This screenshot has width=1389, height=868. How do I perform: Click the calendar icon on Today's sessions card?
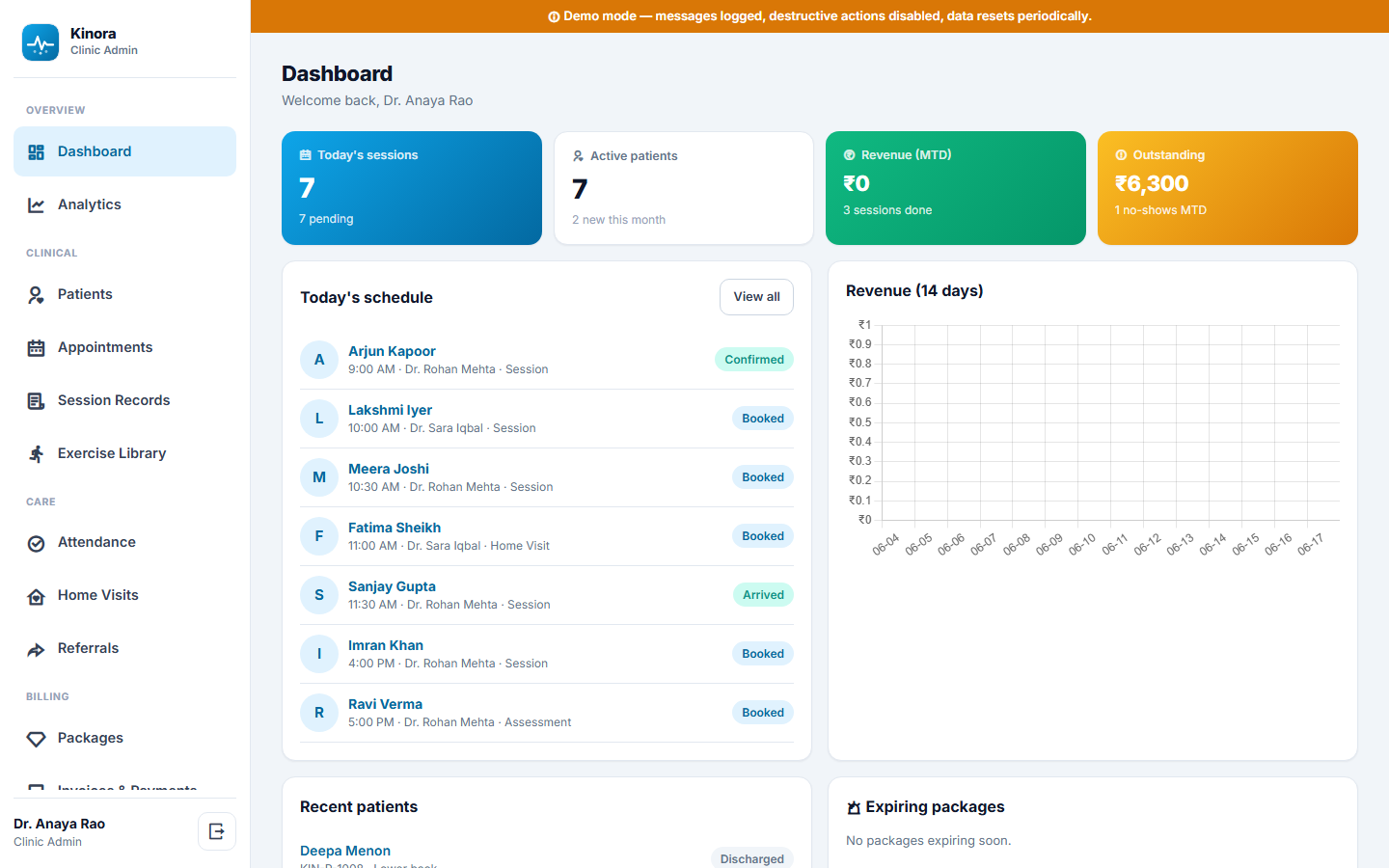pos(306,154)
